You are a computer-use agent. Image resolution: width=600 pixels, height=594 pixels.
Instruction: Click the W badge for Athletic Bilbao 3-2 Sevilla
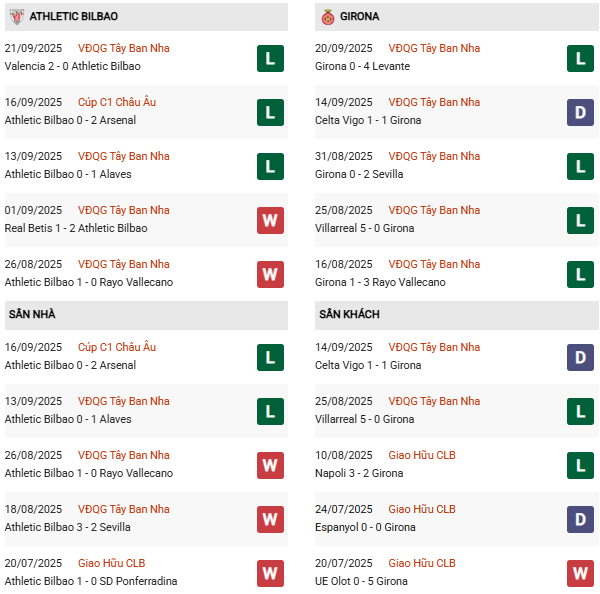coord(270,519)
